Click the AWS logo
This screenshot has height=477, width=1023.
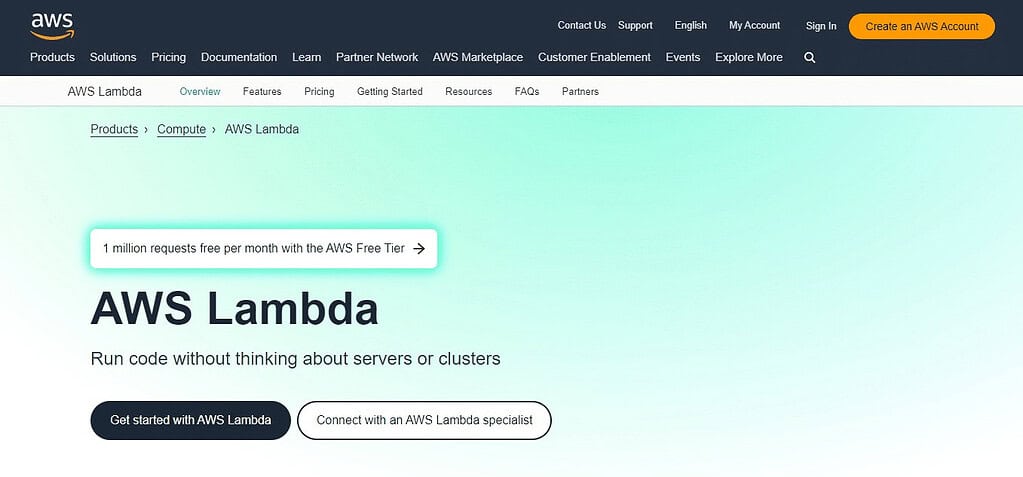click(x=52, y=26)
